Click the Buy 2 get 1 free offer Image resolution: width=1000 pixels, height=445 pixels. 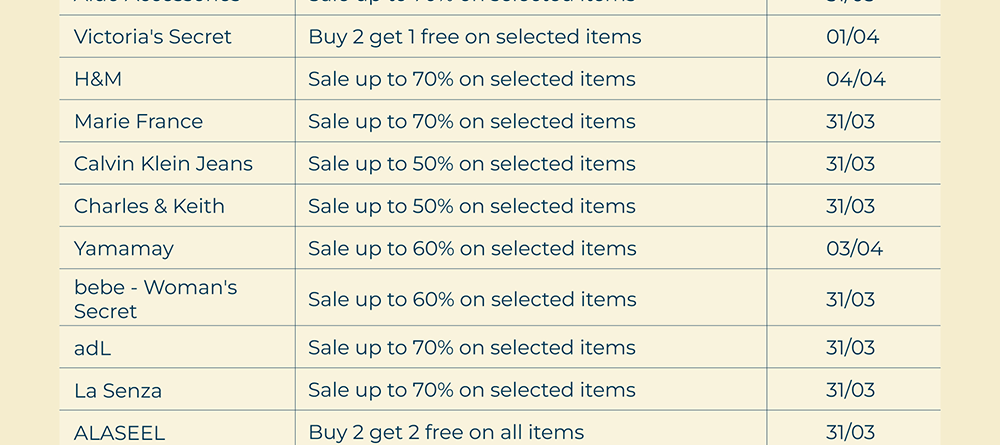point(474,37)
